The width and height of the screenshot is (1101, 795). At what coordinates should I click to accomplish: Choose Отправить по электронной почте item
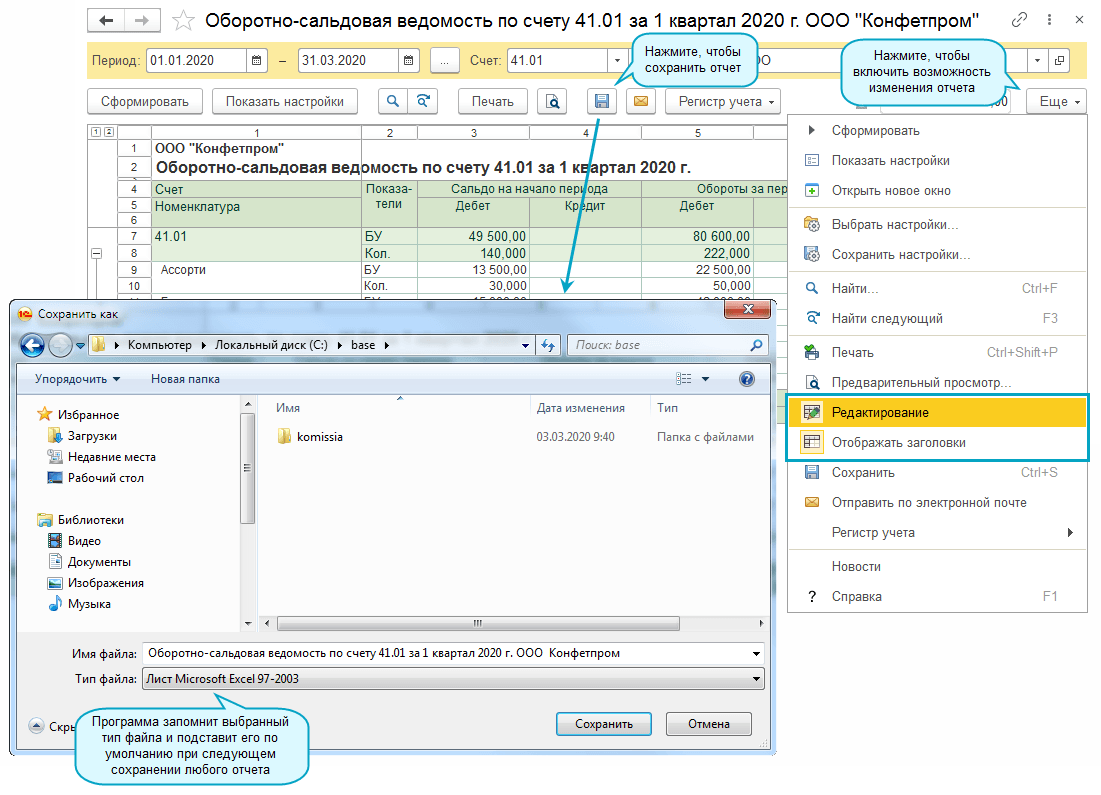pyautogui.click(x=937, y=502)
